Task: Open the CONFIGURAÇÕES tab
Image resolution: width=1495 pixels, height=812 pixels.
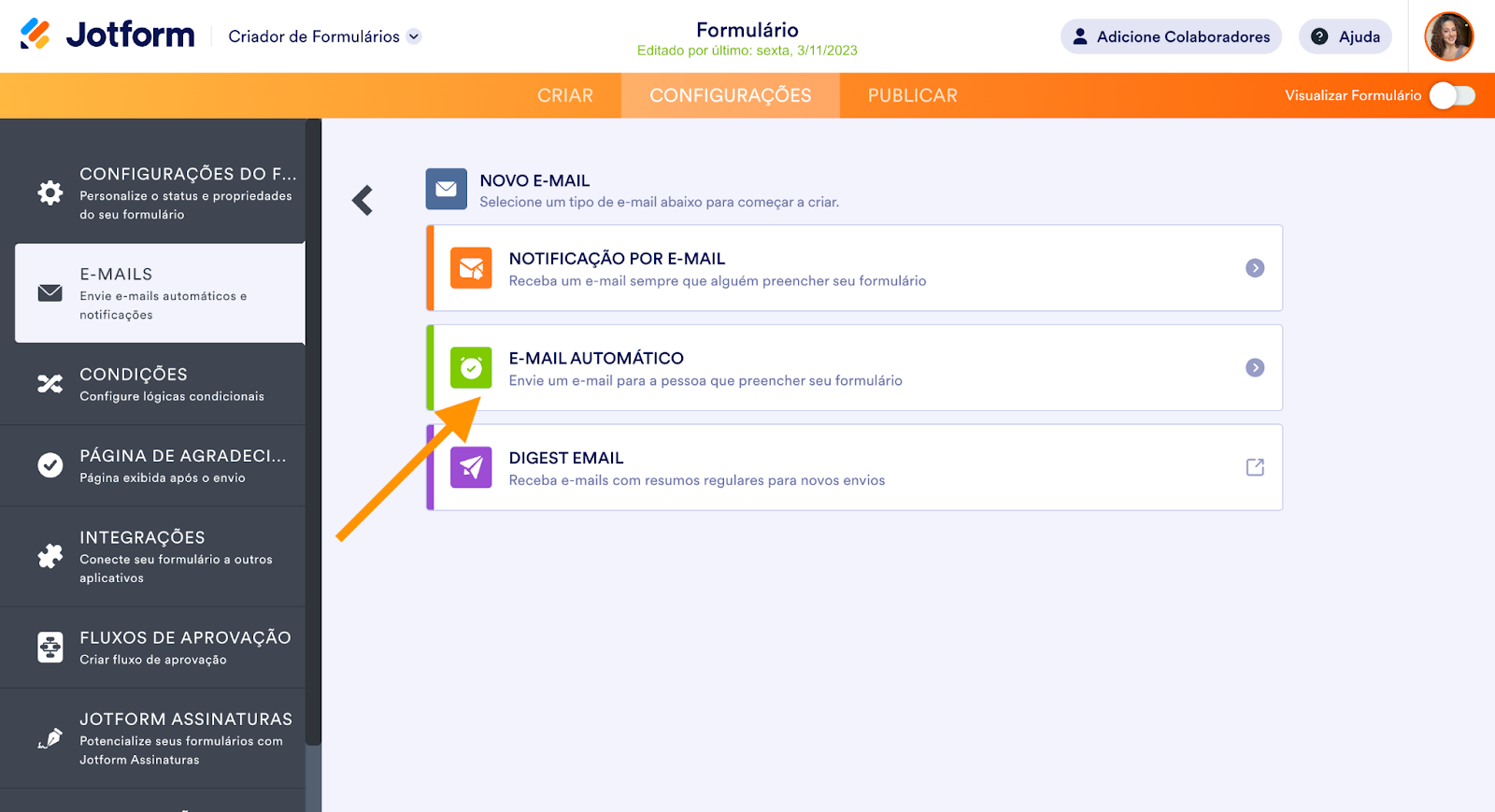Action: point(730,95)
